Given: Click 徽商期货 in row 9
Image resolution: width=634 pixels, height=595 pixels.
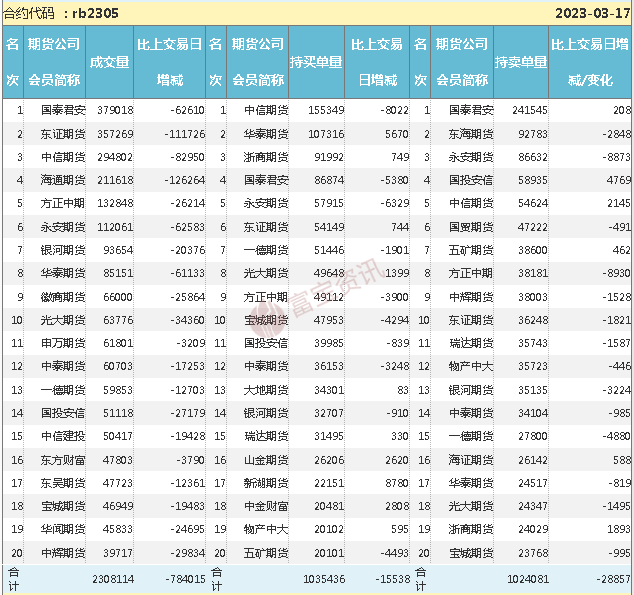Looking at the screenshot, I should coord(63,297).
